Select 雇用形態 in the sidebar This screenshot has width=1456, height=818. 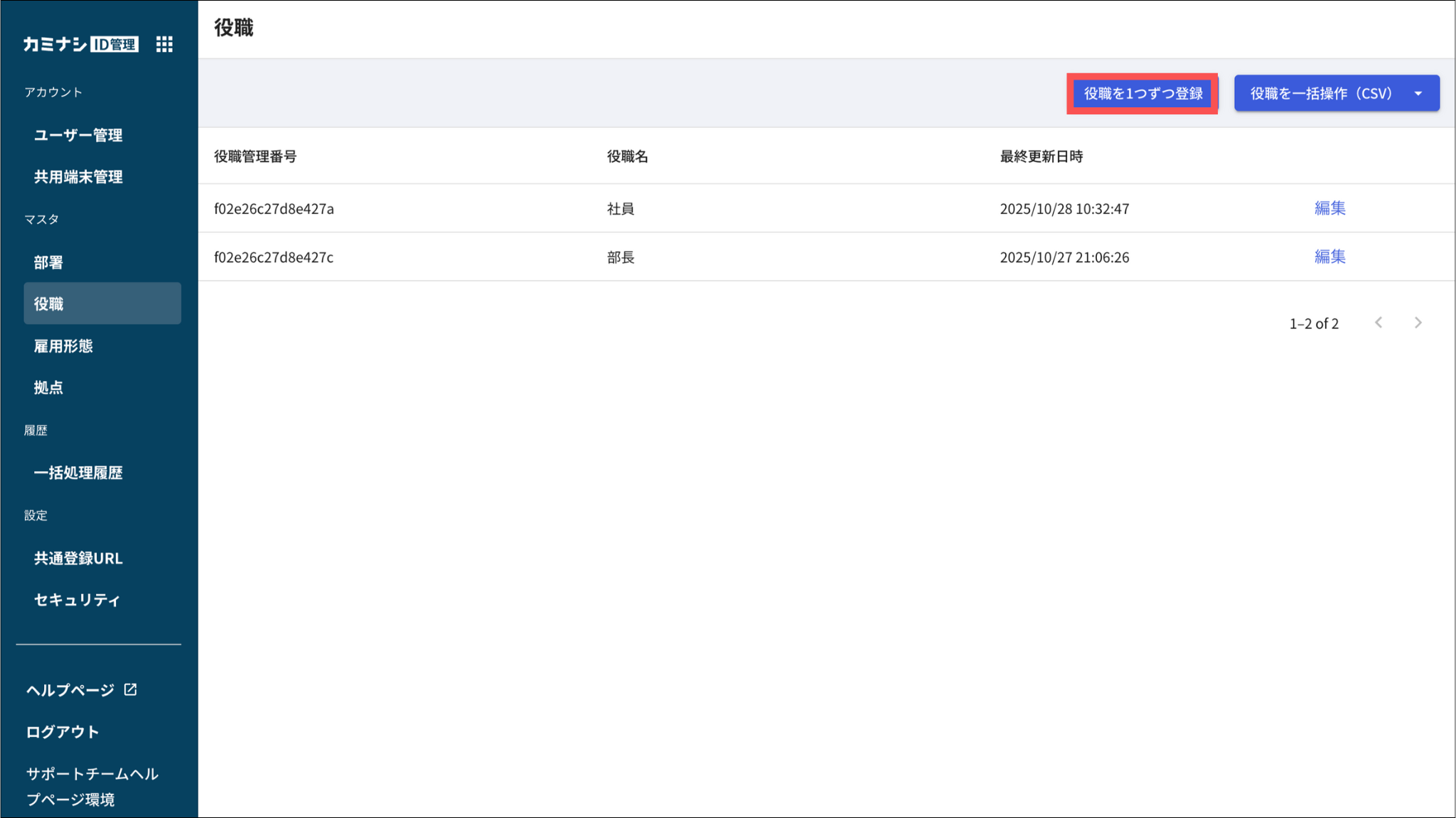[63, 346]
